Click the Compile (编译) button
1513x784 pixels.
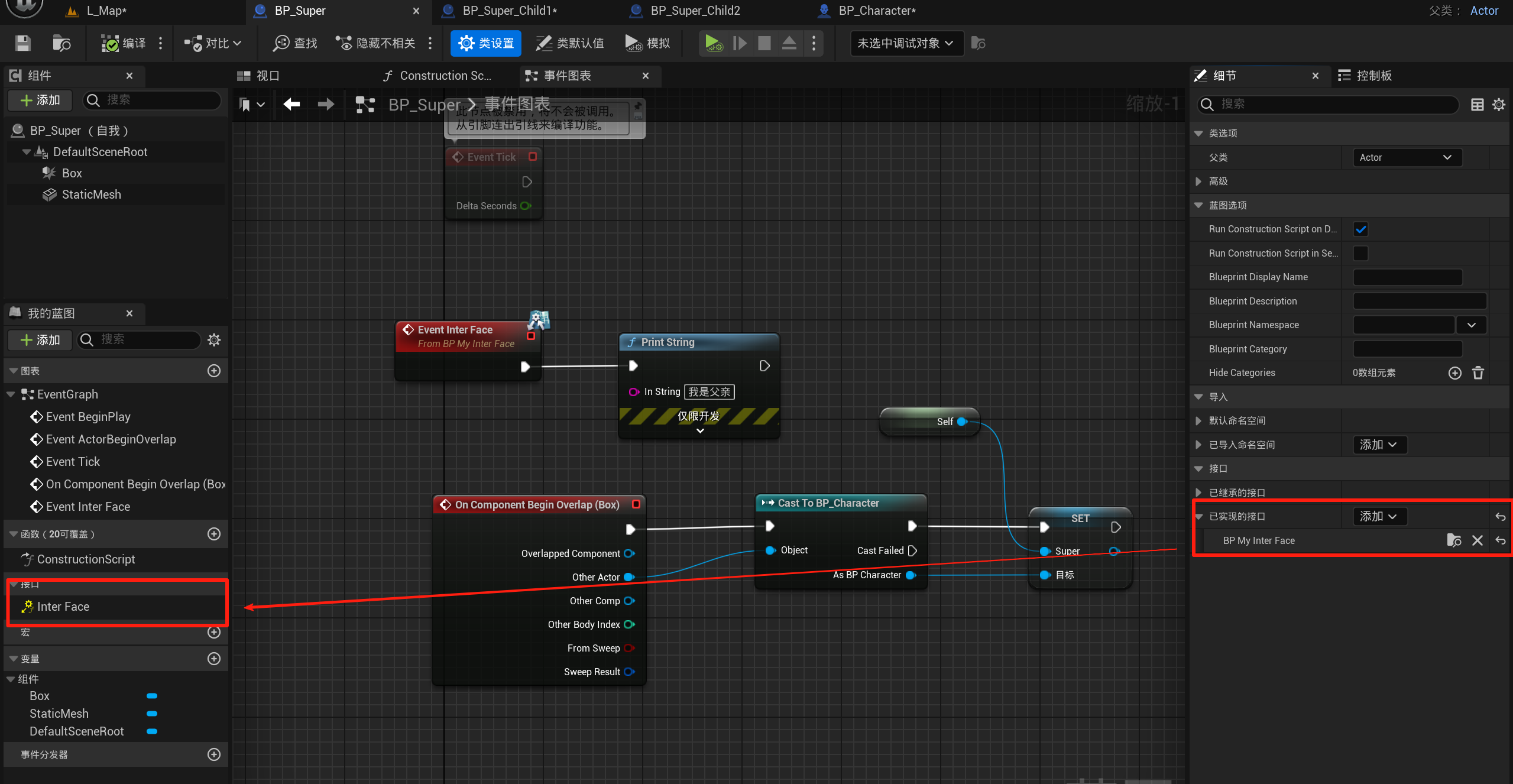pyautogui.click(x=124, y=43)
